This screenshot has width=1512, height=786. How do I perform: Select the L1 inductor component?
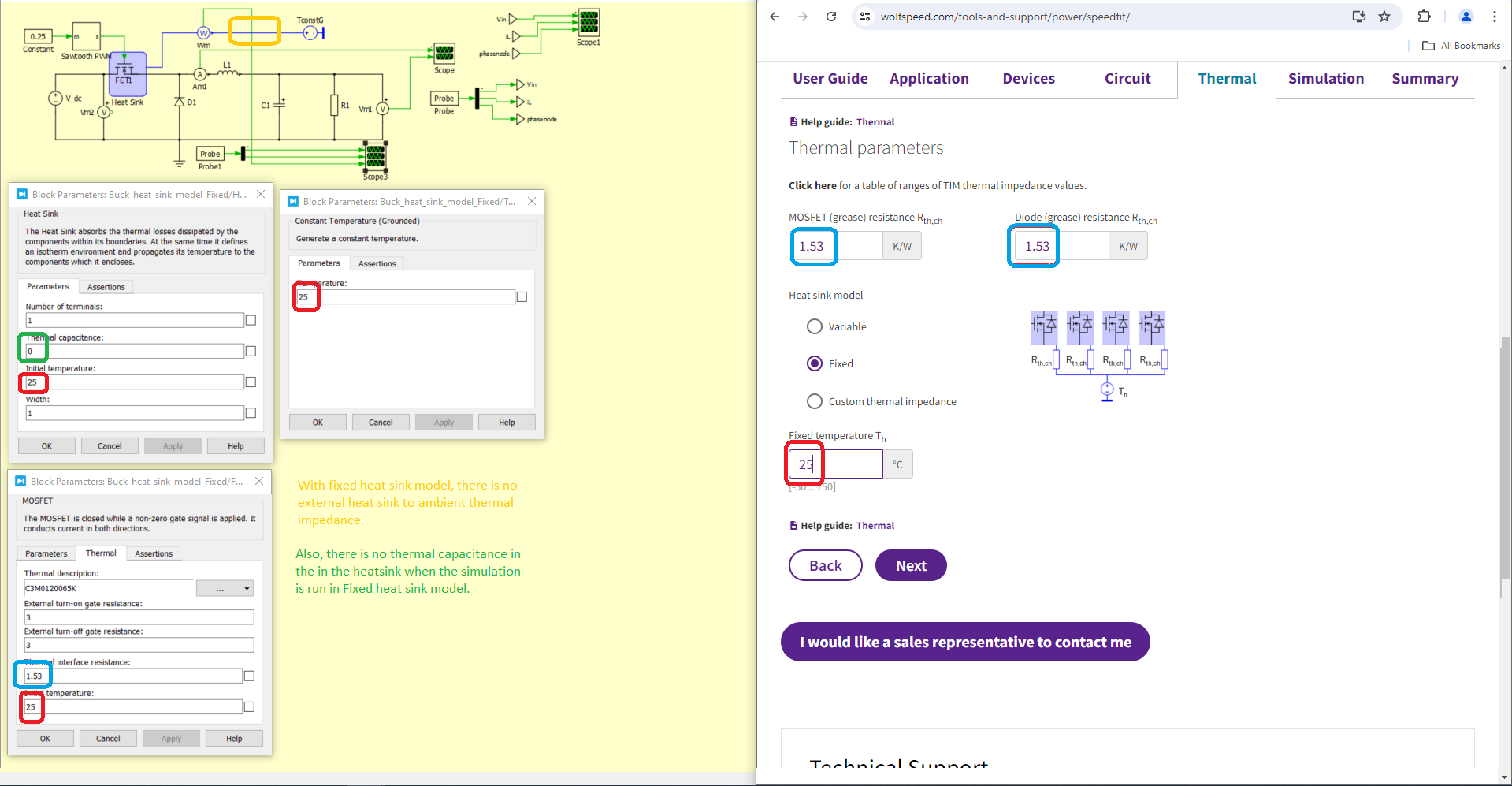tap(227, 73)
